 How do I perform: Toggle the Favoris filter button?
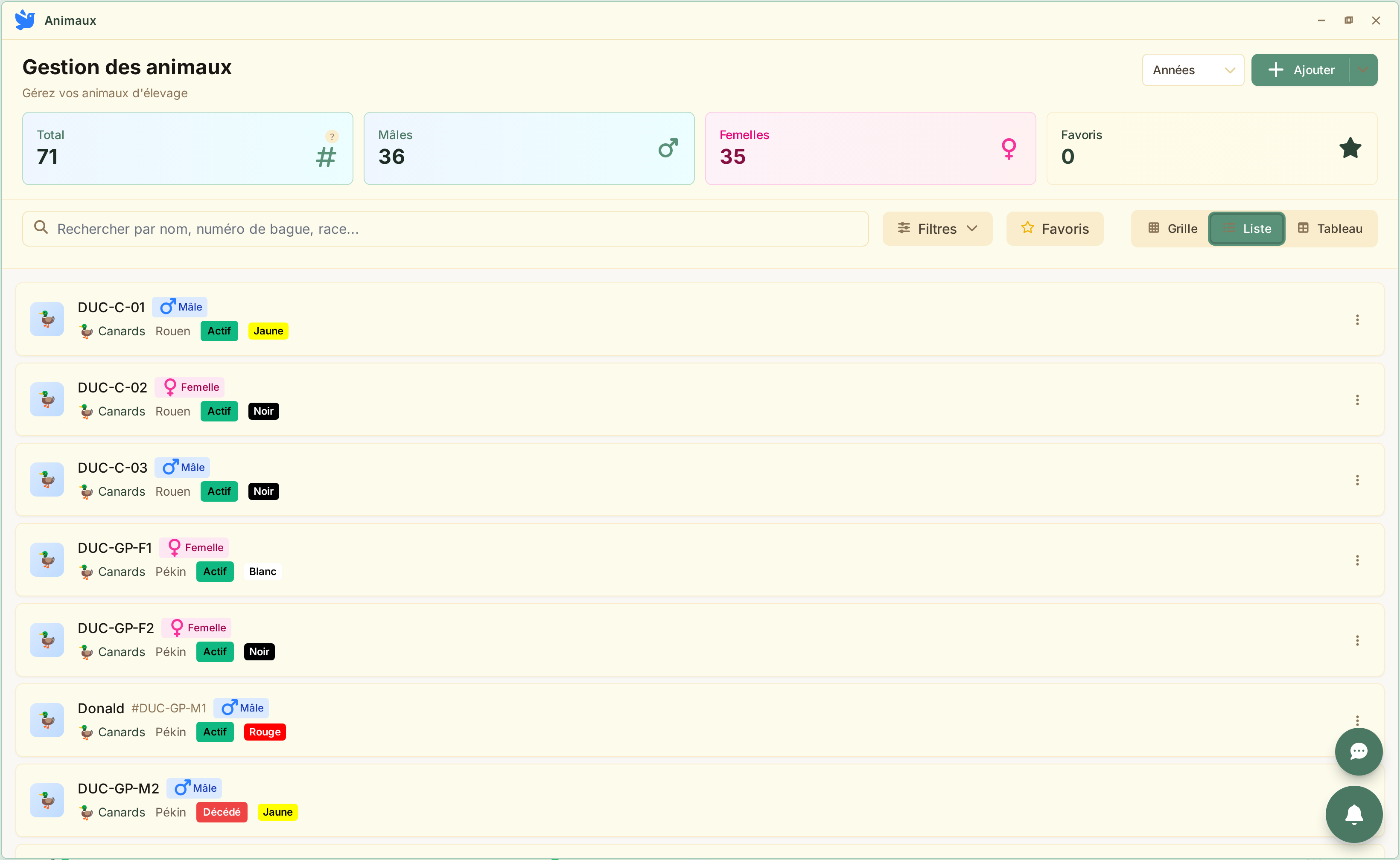click(x=1055, y=229)
